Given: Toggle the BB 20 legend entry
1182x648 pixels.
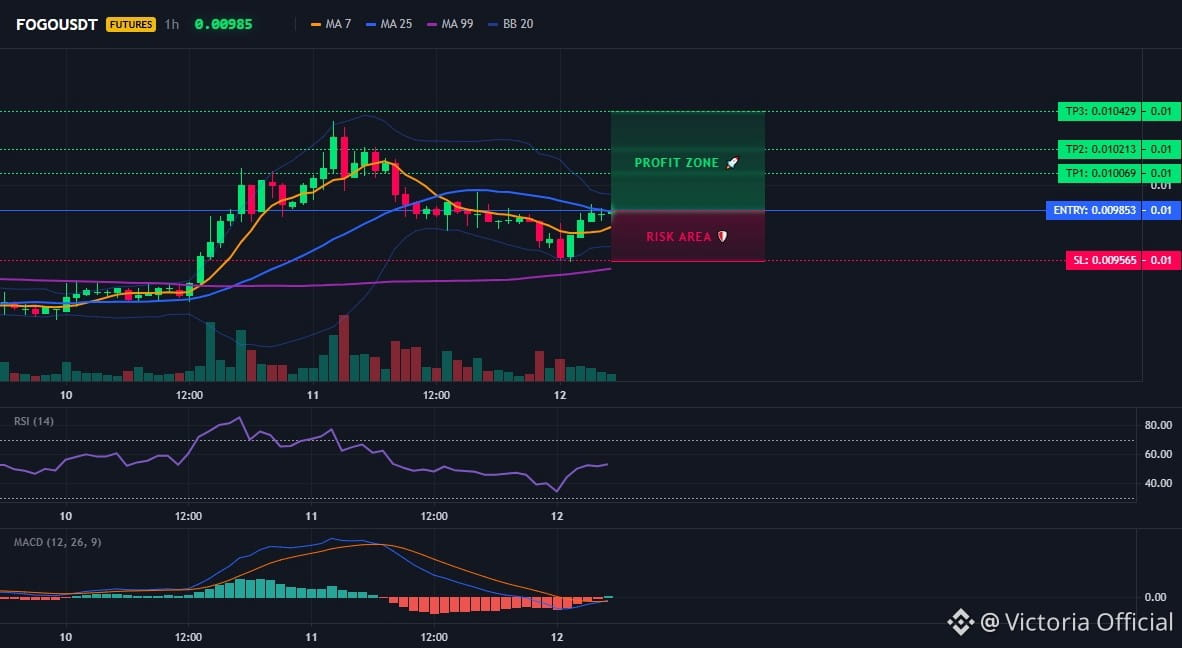Looking at the screenshot, I should [x=510, y=24].
